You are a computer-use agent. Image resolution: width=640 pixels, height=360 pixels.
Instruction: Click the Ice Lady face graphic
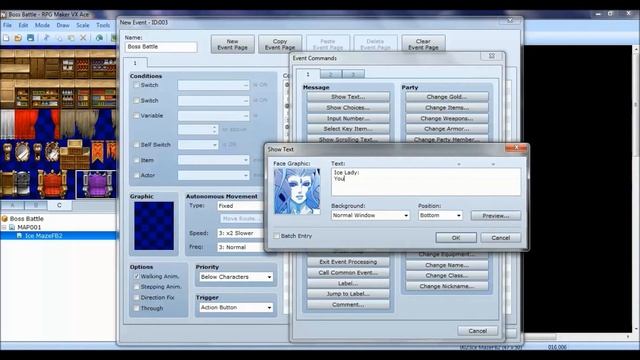coord(297,191)
